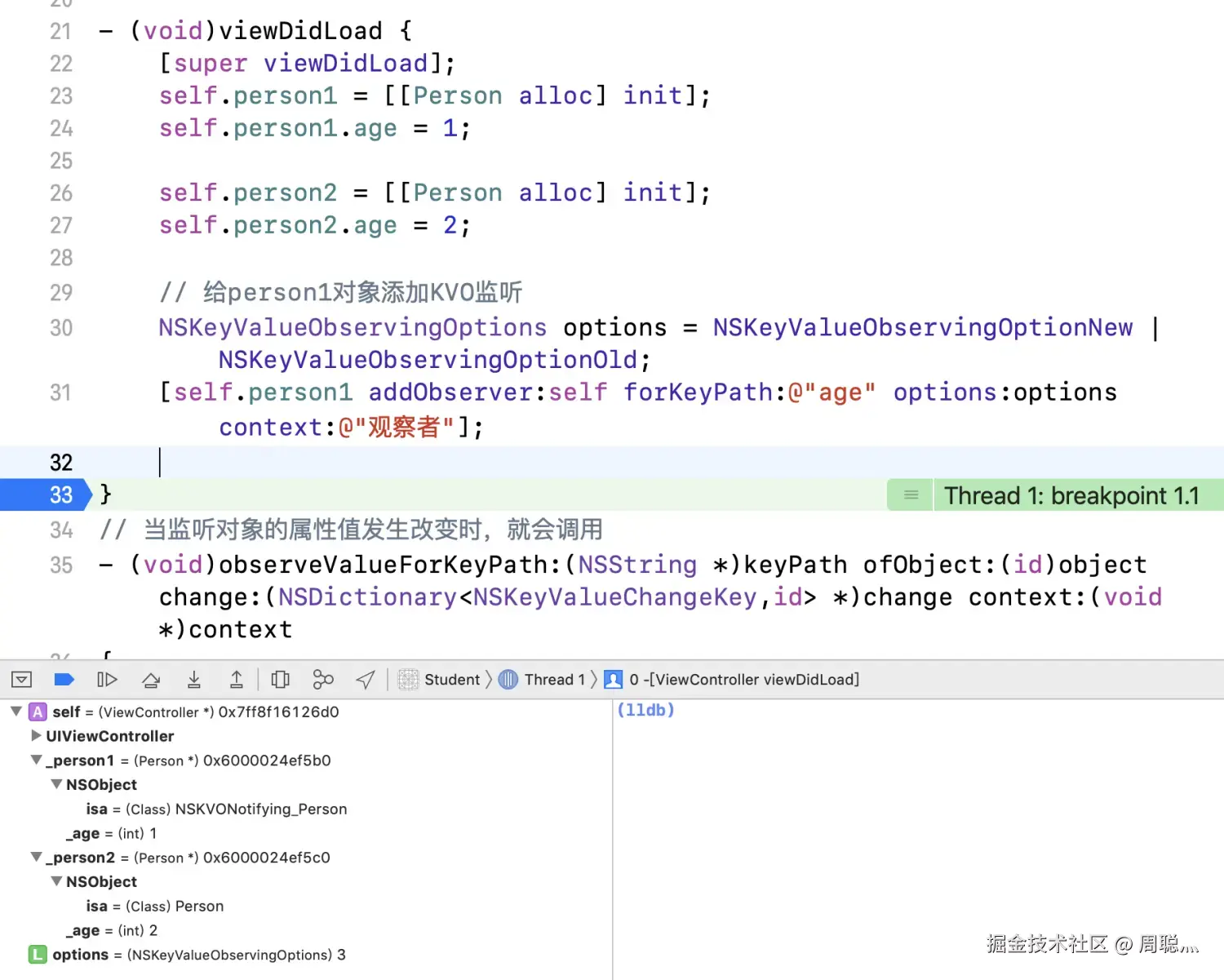Screen dimensions: 1224x980
Task: Collapse the _person1 variable
Action: point(36,760)
